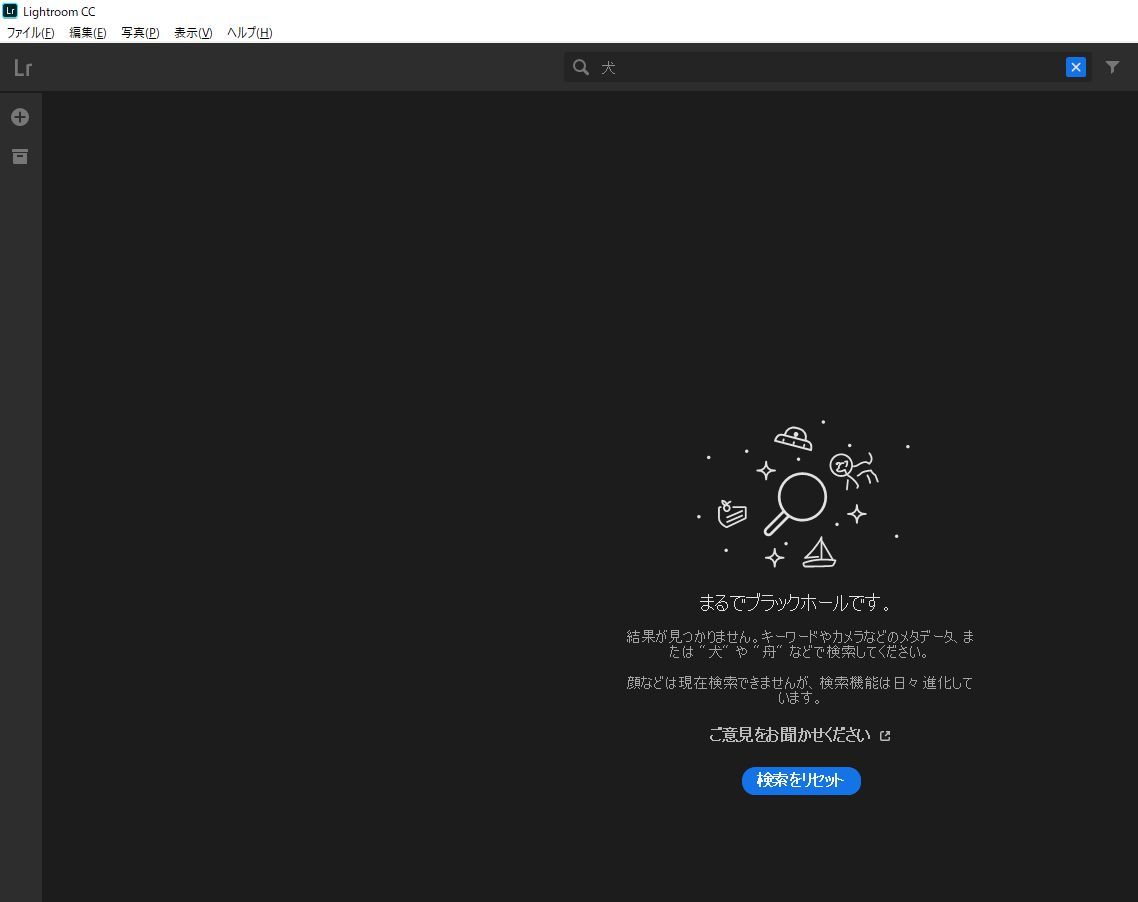This screenshot has width=1138, height=902.
Task: Open My Photos with the archive box icon
Action: (20, 156)
